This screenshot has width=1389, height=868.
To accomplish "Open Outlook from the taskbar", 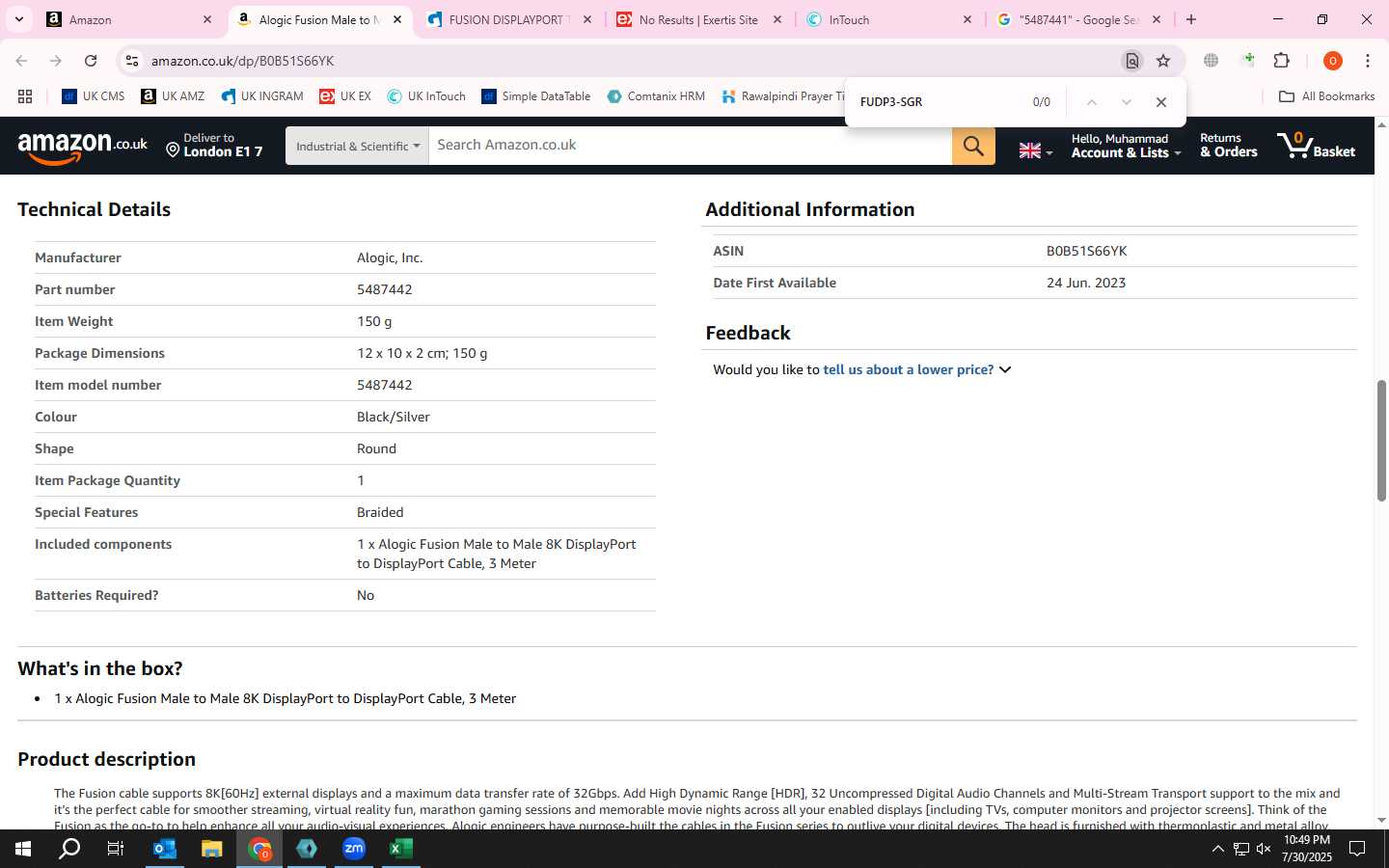I will point(165,849).
